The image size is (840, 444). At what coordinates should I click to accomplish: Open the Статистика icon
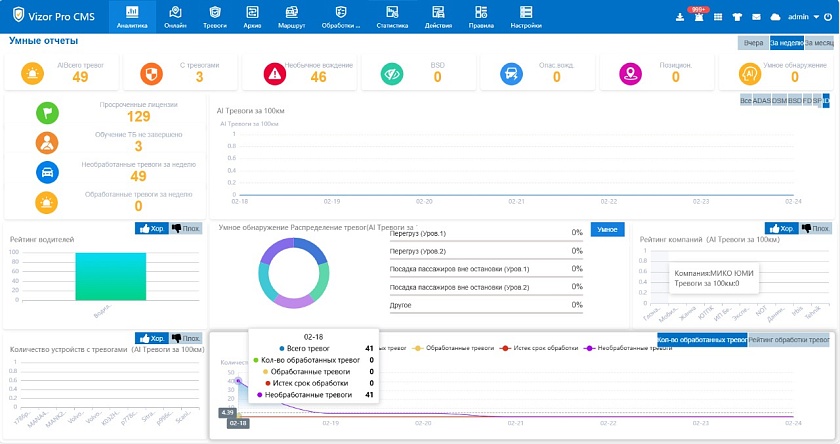[393, 12]
